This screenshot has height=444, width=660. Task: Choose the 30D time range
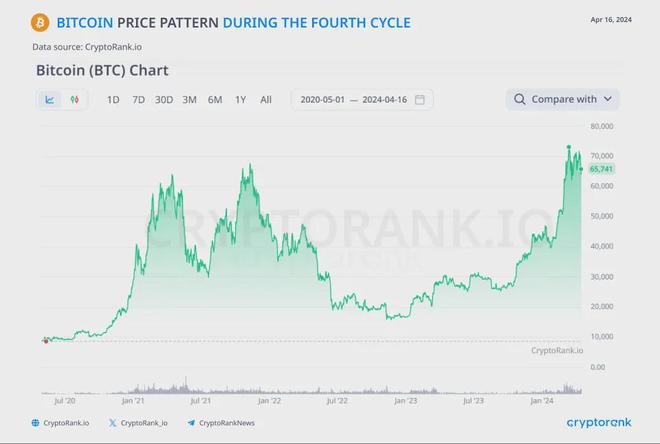click(x=164, y=100)
